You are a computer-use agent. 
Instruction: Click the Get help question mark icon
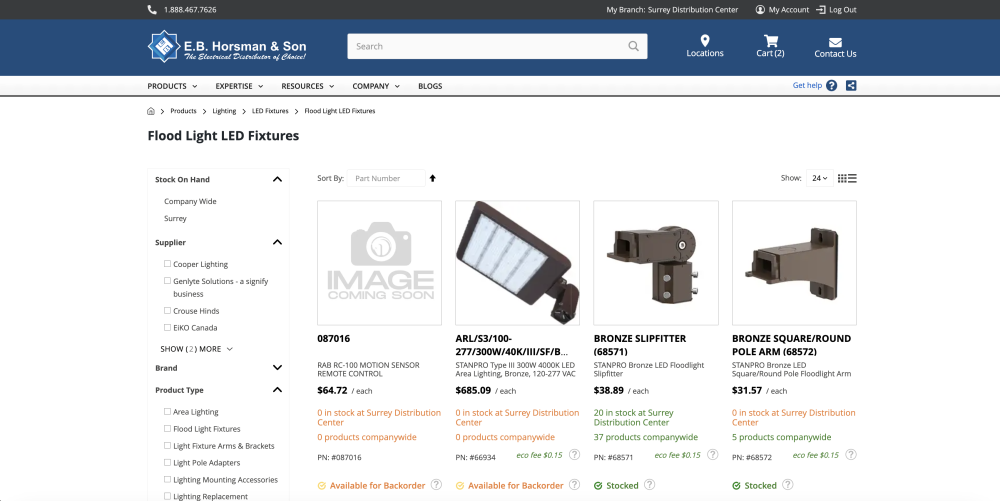tap(832, 85)
